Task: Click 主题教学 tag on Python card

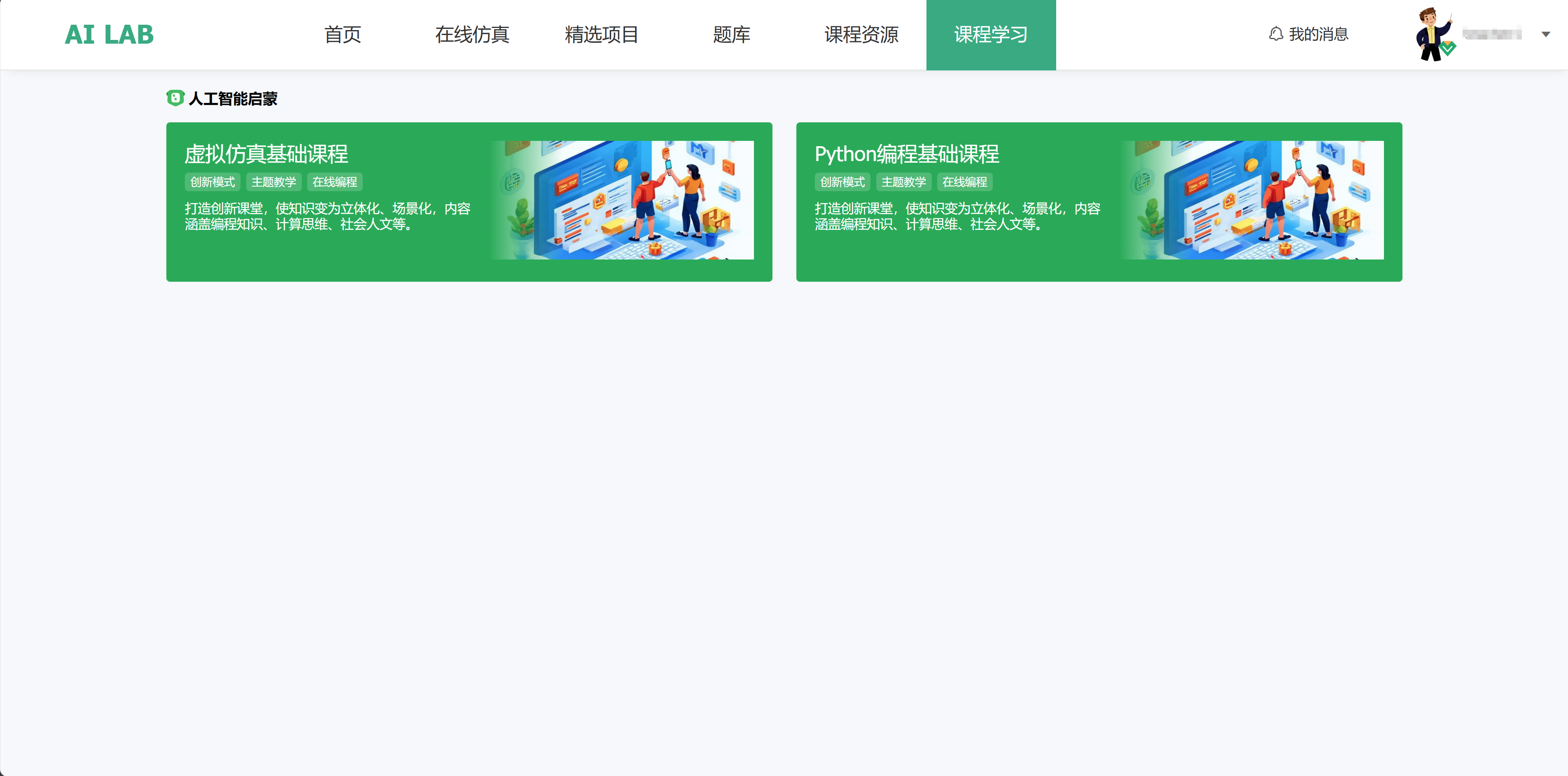Action: [x=903, y=182]
